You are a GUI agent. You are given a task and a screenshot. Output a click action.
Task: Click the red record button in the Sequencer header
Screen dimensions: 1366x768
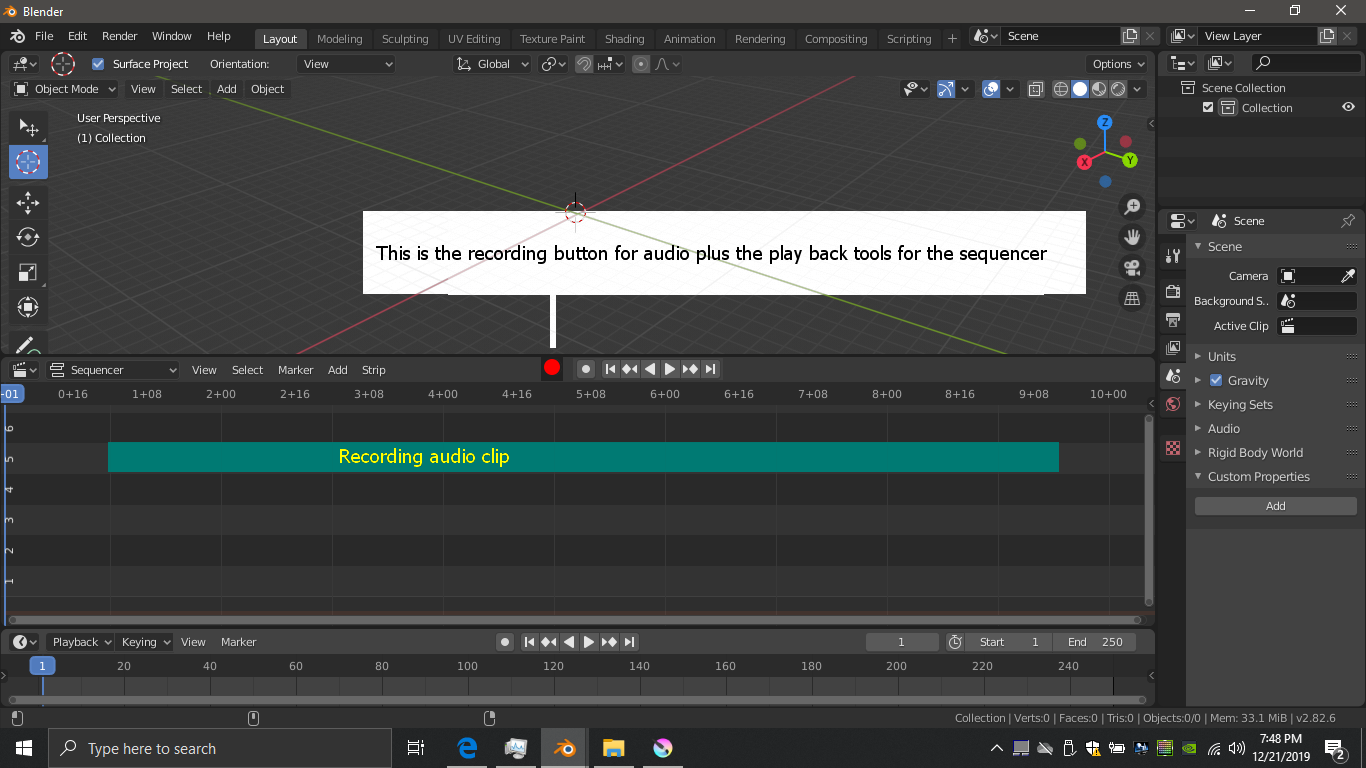click(552, 368)
